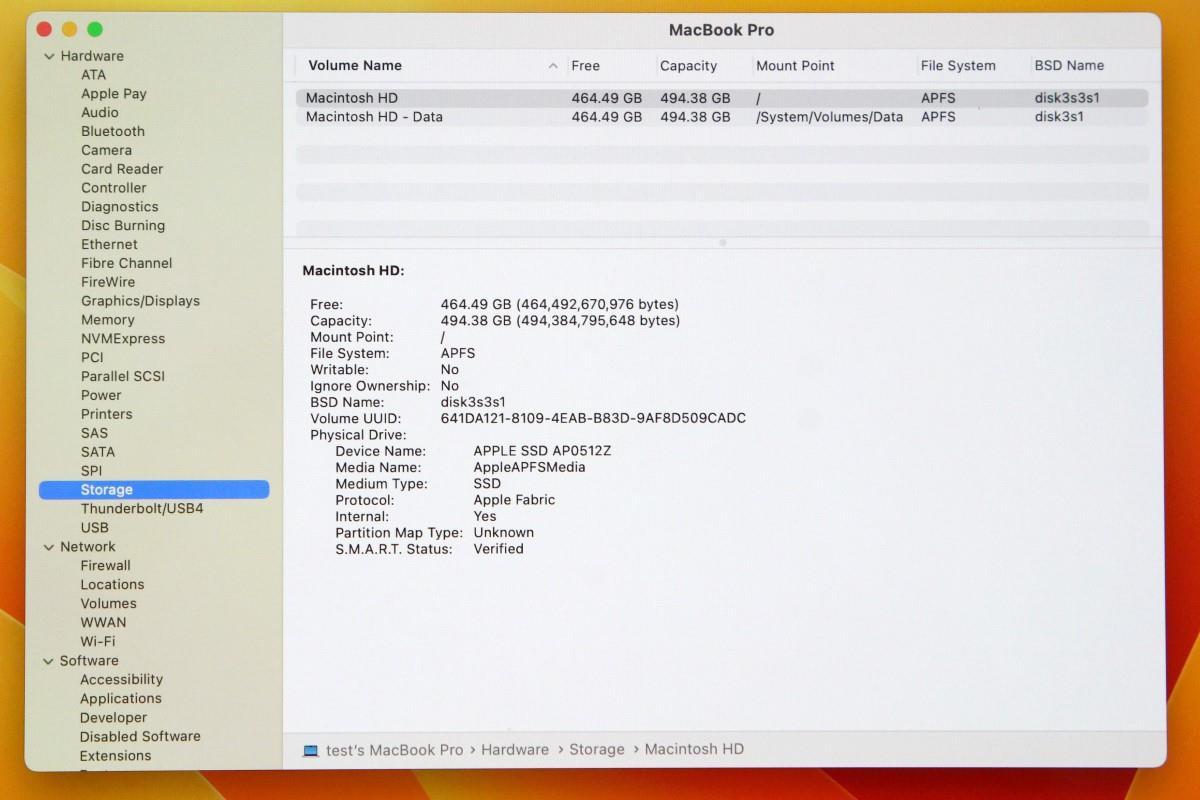Select the Macintosh HD - Data volume name

click(x=374, y=117)
